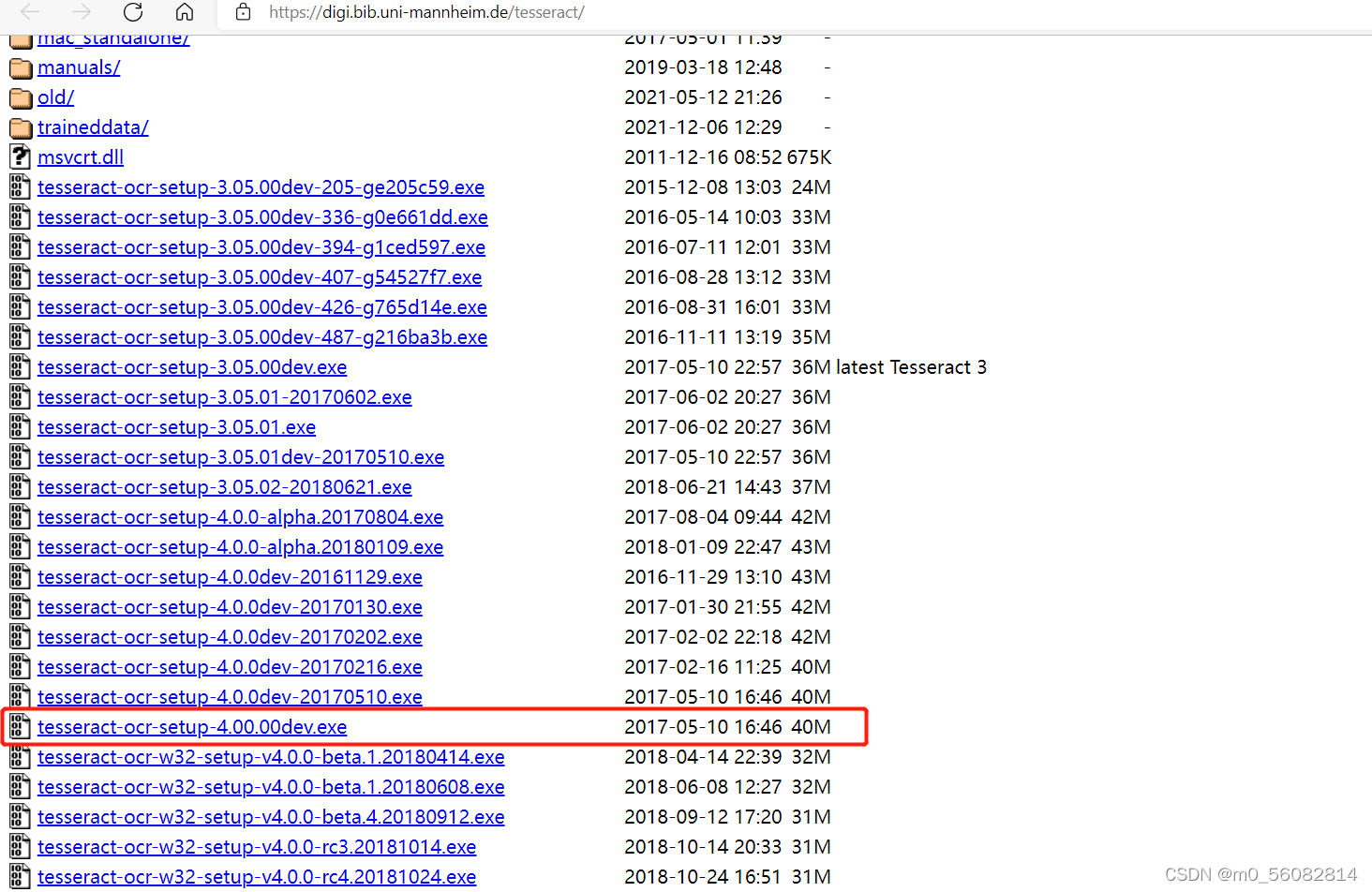This screenshot has height=892, width=1372.
Task: Download tesseract-ocr-setup-3.05.00dev-407-g54527f7.exe
Action: [260, 277]
